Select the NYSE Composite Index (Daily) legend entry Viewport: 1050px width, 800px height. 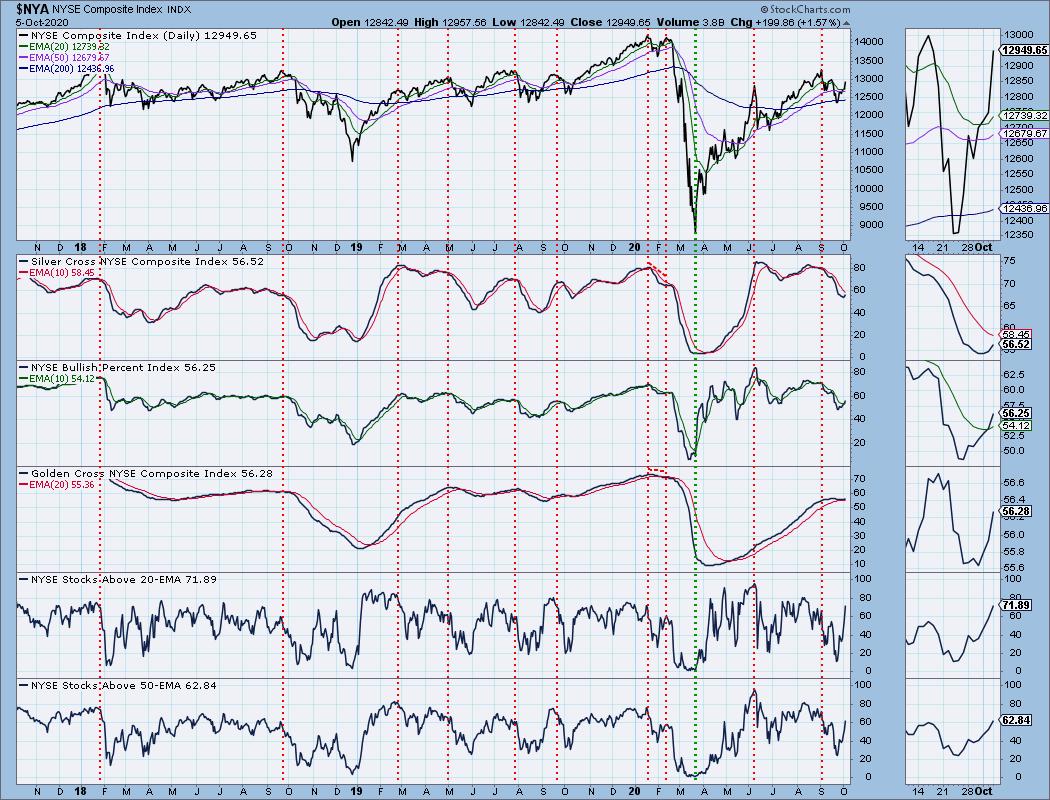point(138,35)
